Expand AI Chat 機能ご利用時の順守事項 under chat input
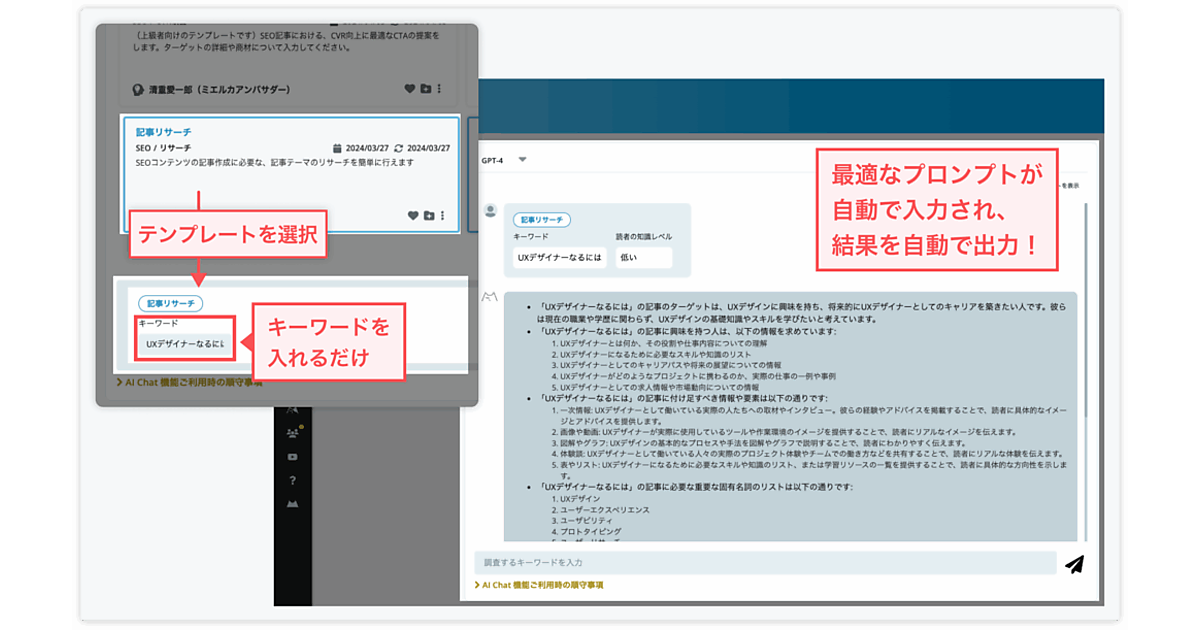 pyautogui.click(x=539, y=585)
